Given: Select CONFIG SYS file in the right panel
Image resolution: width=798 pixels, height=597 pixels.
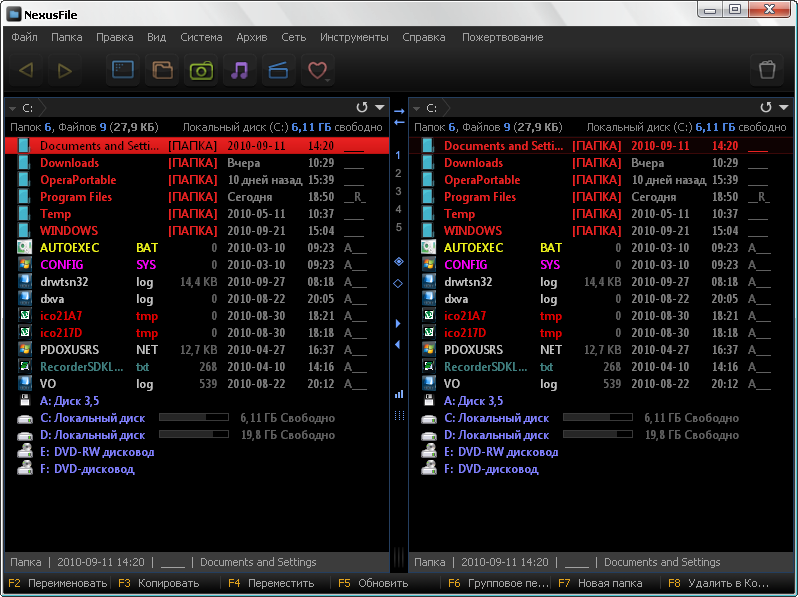Looking at the screenshot, I should tap(601, 265).
